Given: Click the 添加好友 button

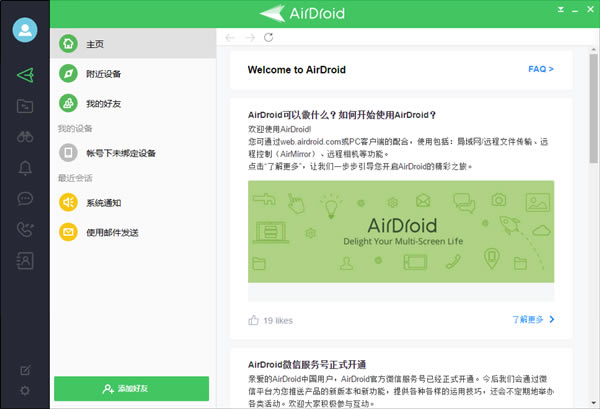Looking at the screenshot, I should (x=131, y=388).
